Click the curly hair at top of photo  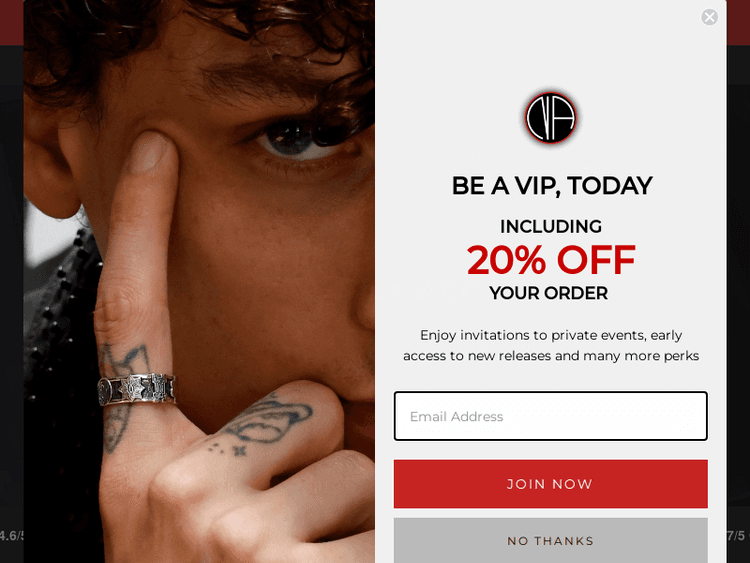[191, 29]
